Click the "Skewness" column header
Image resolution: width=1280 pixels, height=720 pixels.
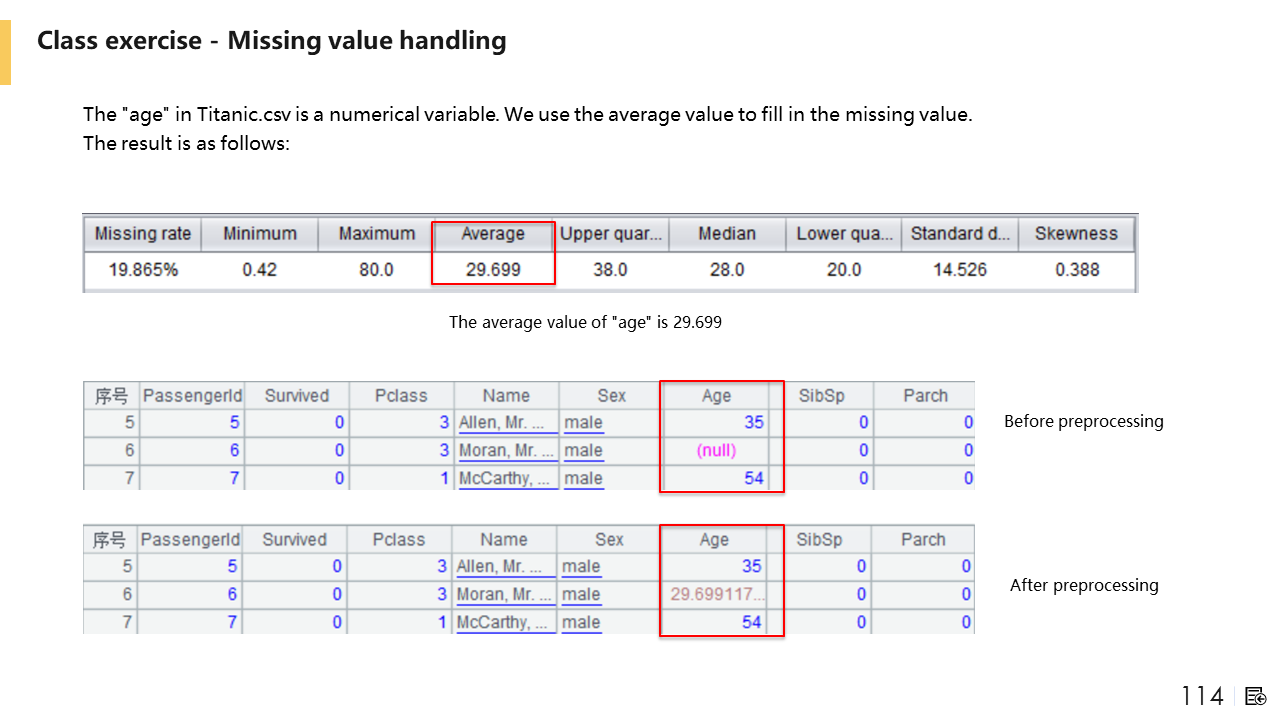pos(1076,234)
